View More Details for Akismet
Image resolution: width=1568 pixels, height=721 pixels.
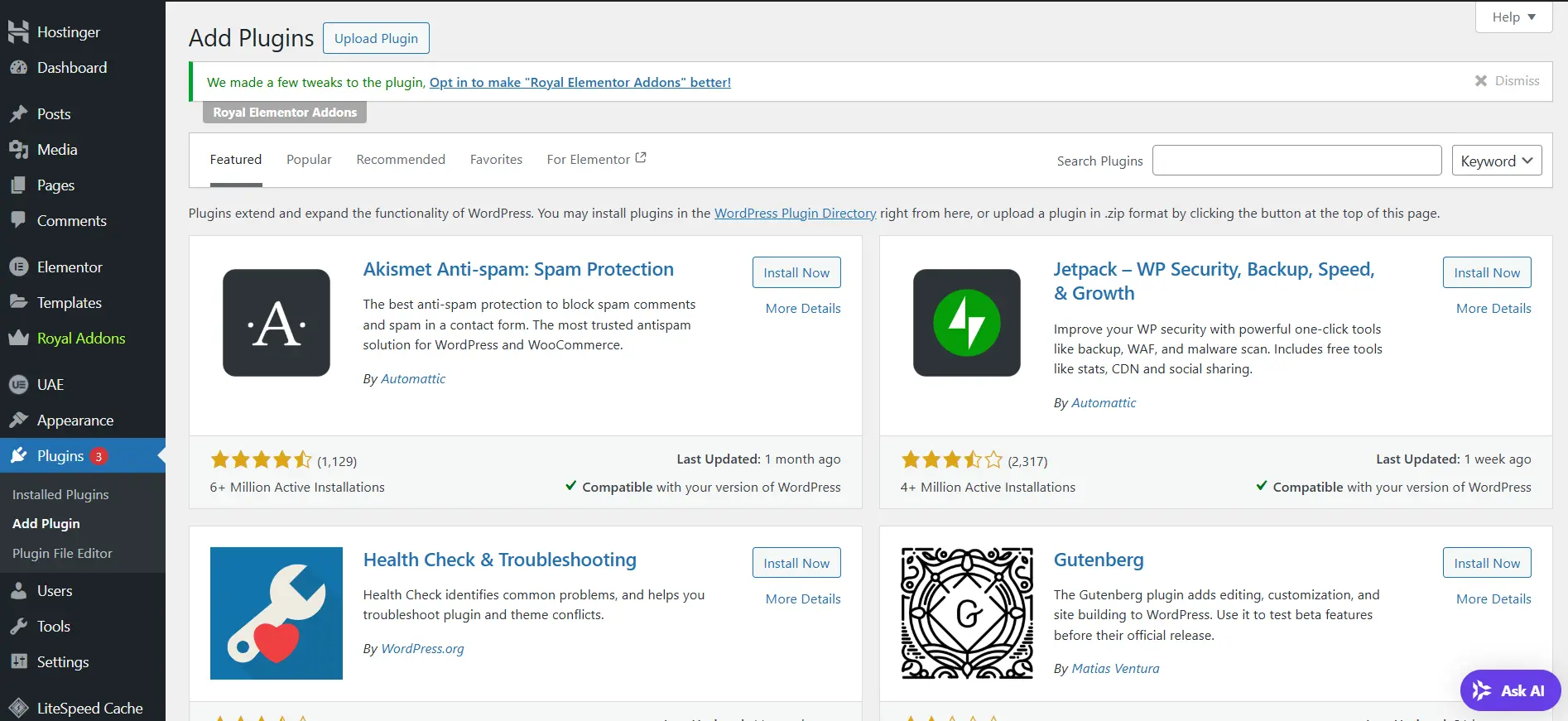803,308
